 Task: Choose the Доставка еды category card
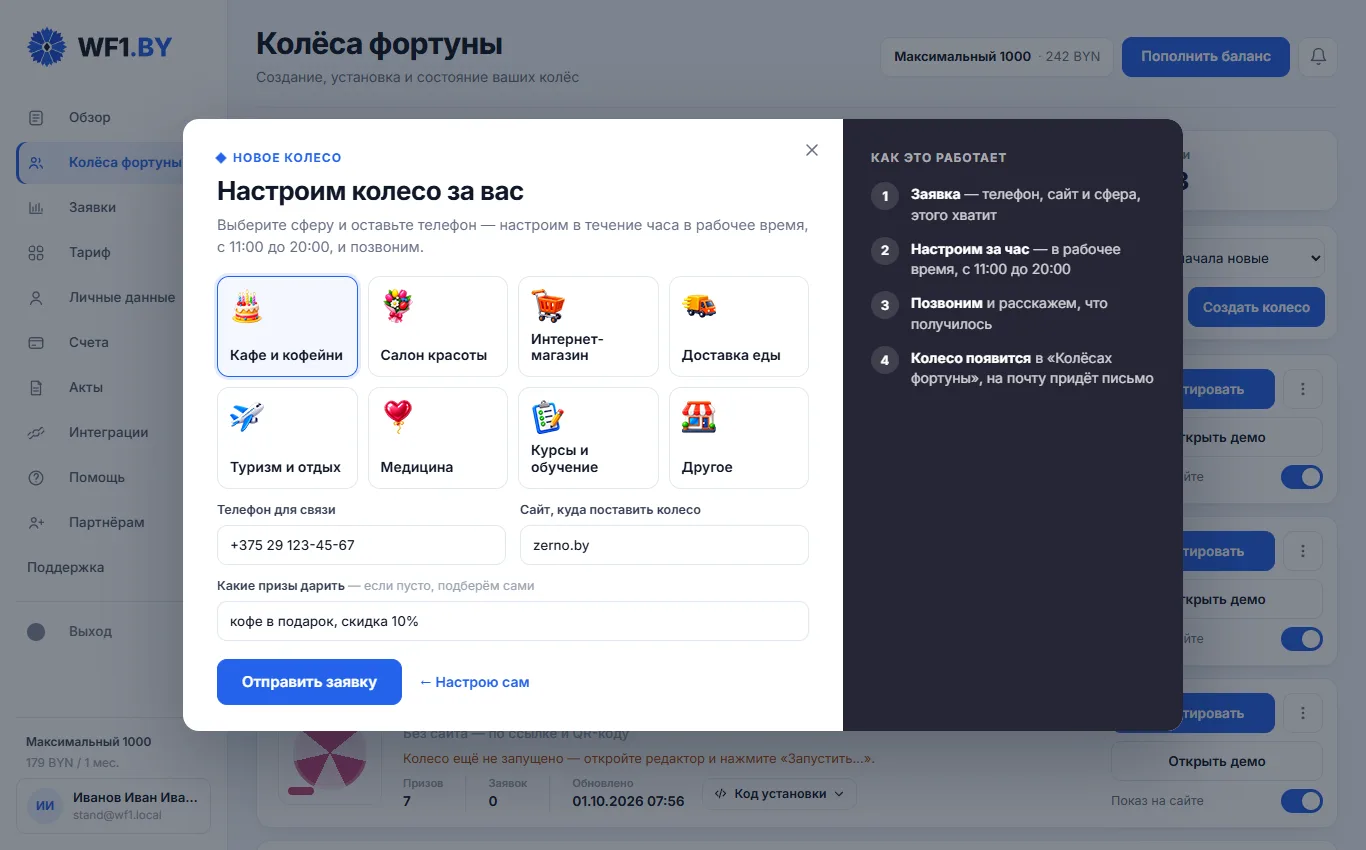point(739,326)
